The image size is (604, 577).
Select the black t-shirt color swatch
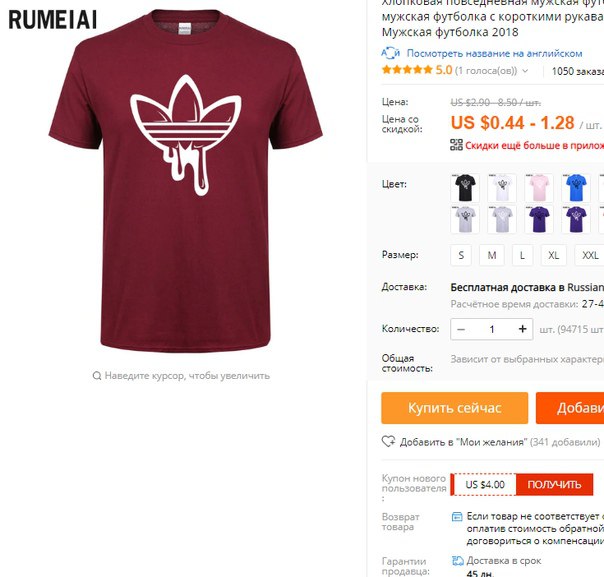click(465, 188)
